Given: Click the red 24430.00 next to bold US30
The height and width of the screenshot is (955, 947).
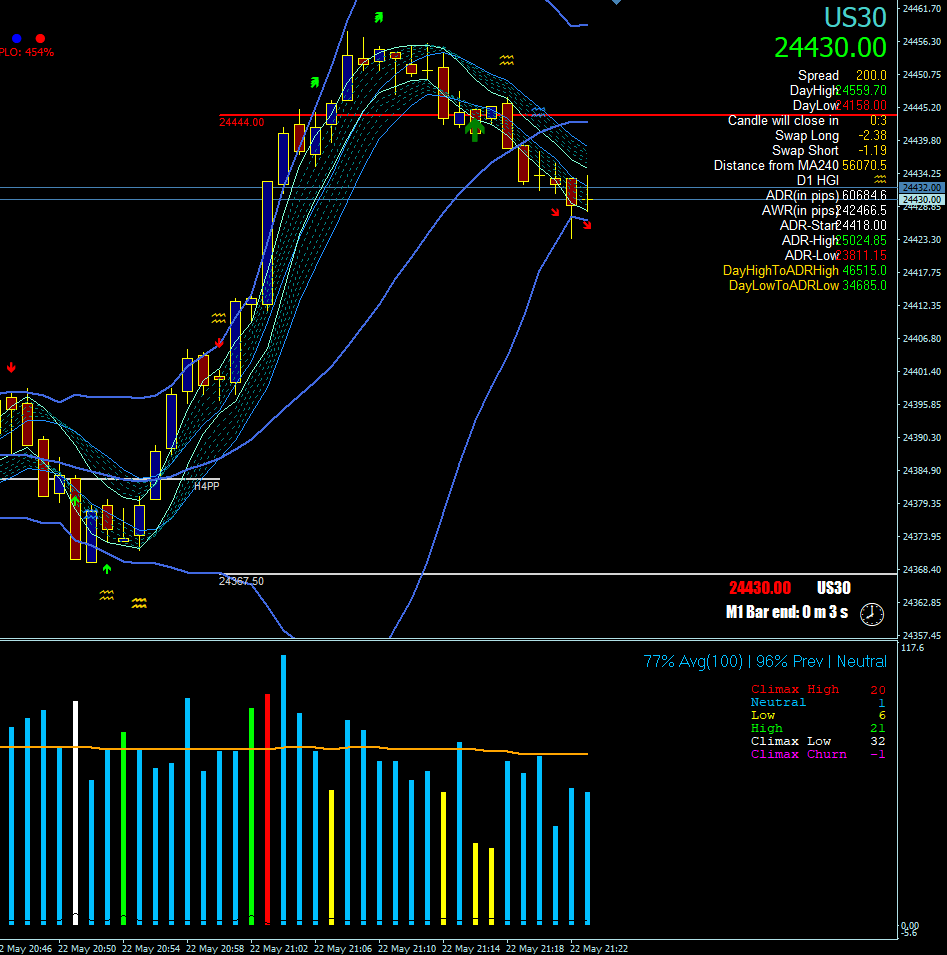Looking at the screenshot, I should pyautogui.click(x=760, y=588).
